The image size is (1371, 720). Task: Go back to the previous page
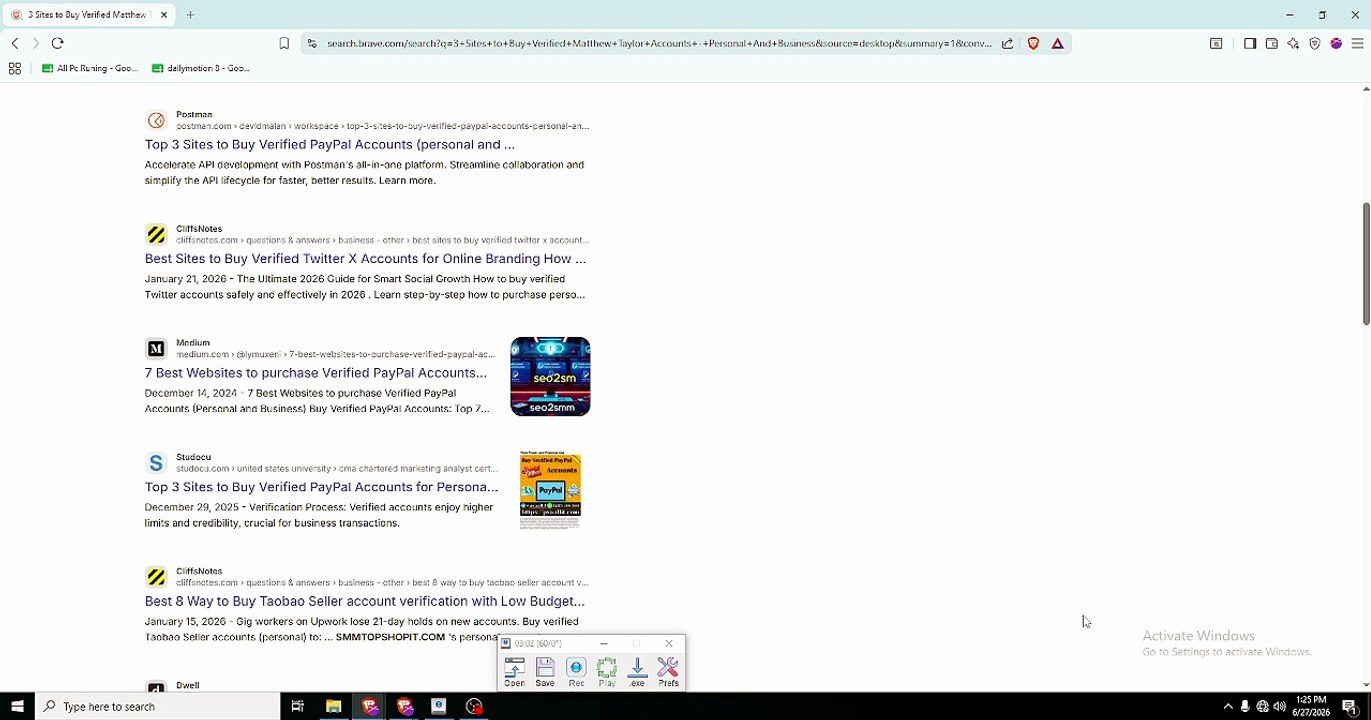click(x=15, y=43)
